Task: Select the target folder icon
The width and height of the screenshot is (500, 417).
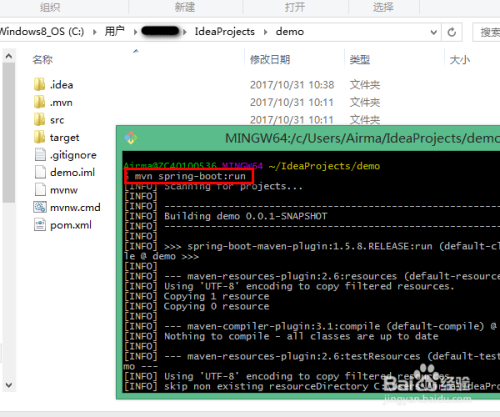Action: [39, 137]
